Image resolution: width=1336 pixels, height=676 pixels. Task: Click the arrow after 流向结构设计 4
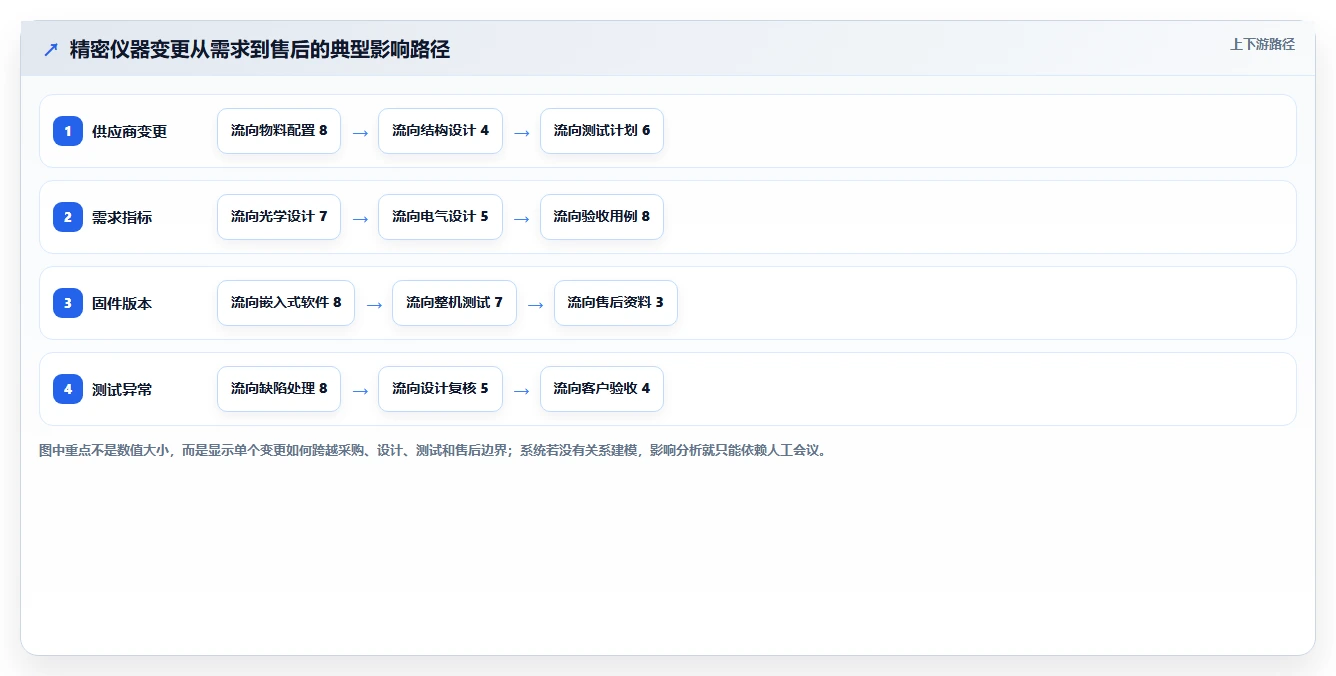521,132
